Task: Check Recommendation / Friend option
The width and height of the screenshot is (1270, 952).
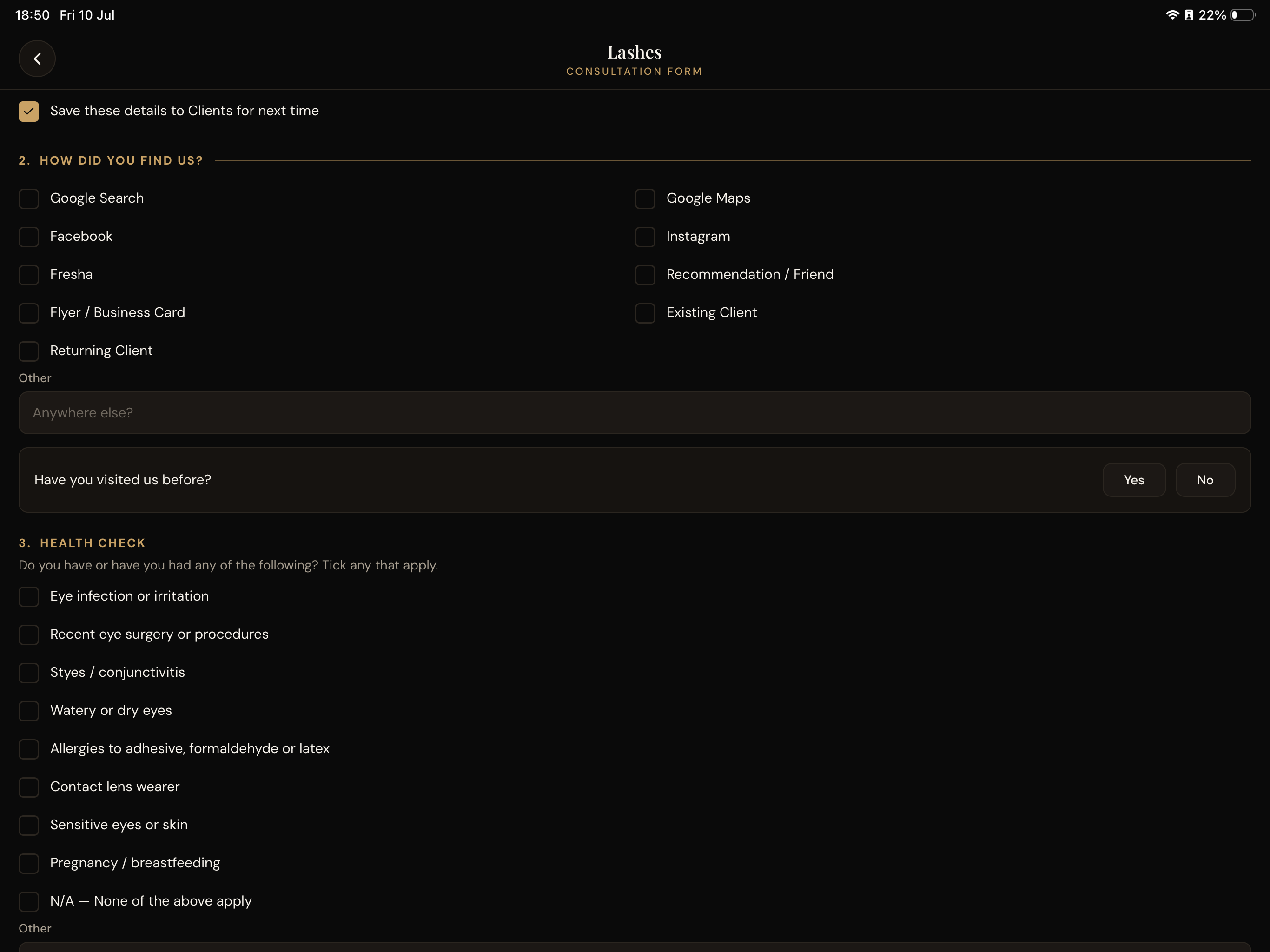Action: coord(645,275)
